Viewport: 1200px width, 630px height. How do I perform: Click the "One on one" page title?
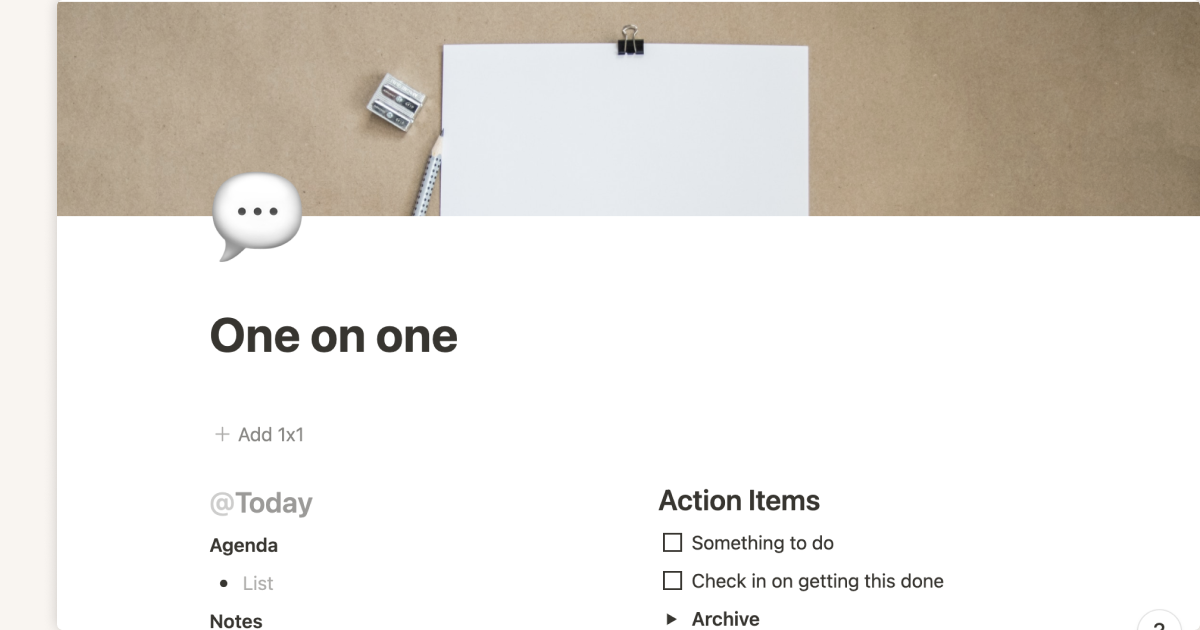(x=334, y=336)
